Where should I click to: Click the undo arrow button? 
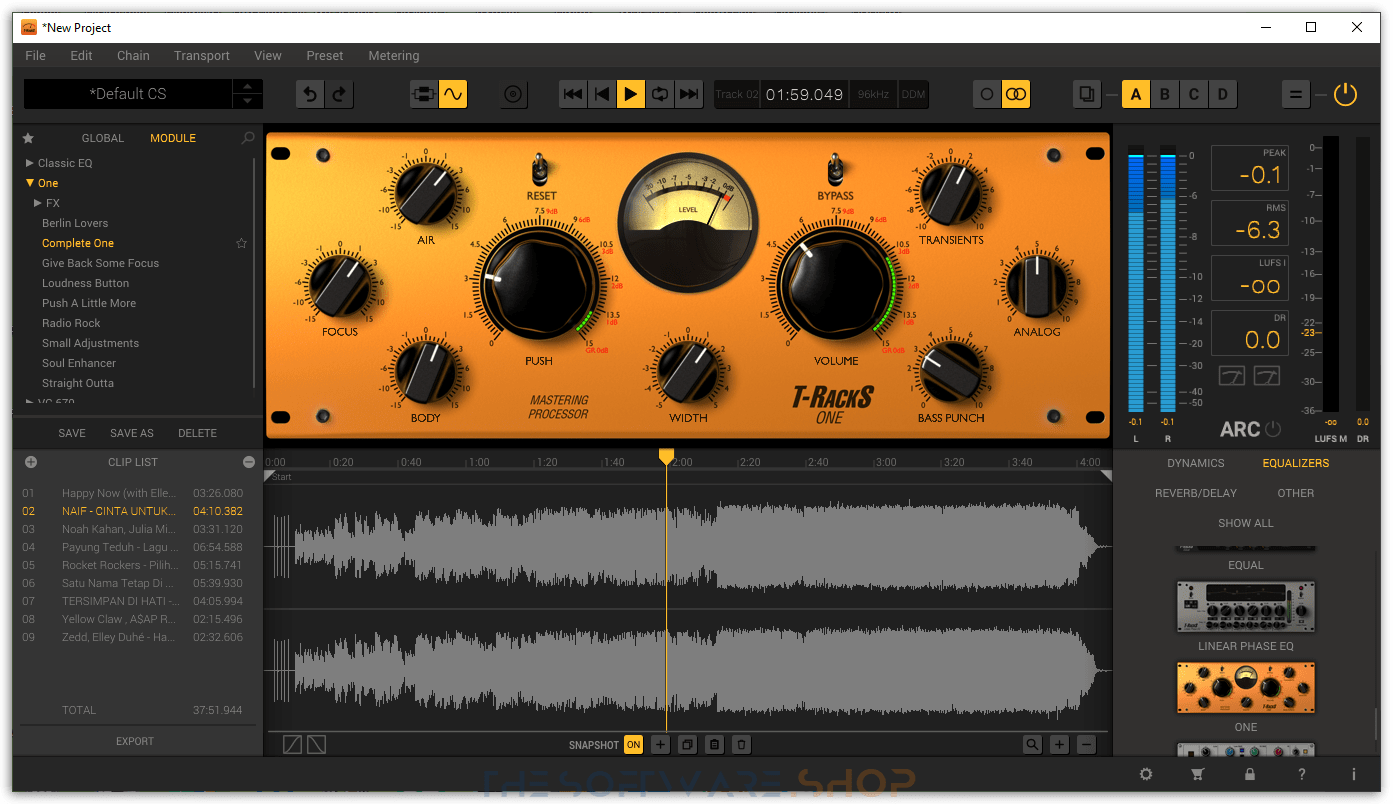pyautogui.click(x=311, y=94)
